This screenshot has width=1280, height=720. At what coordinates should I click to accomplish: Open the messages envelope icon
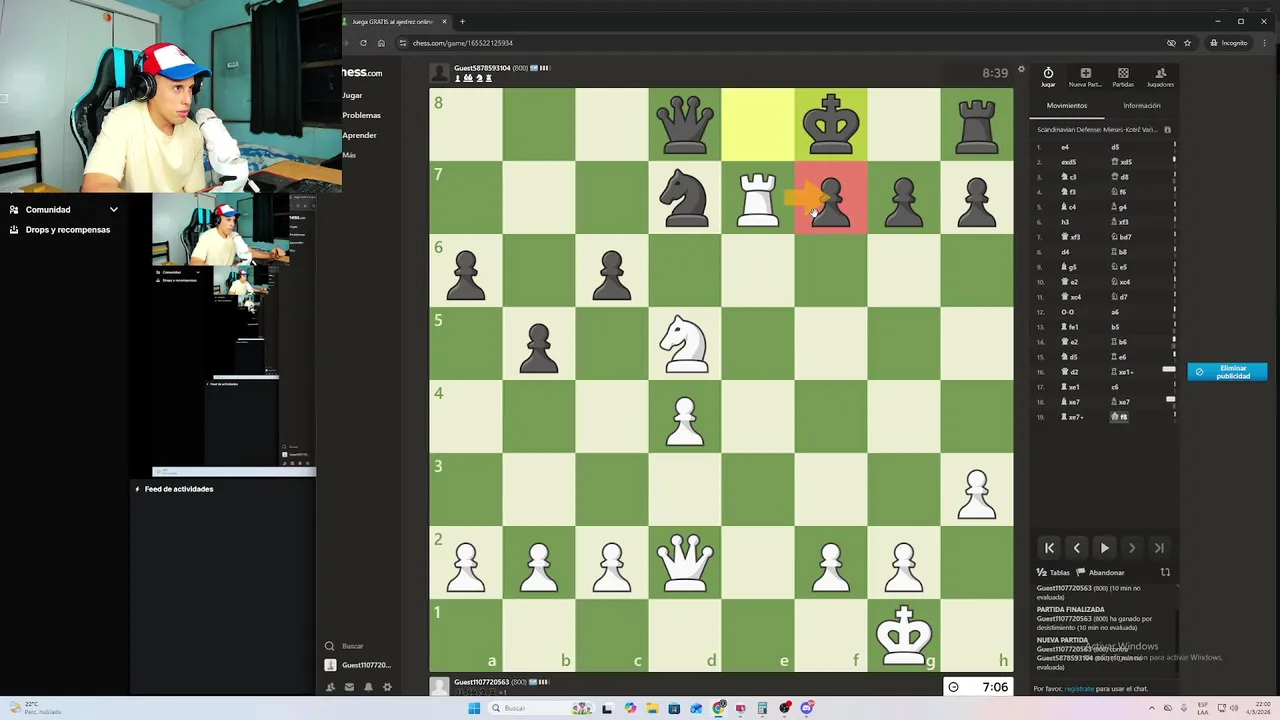click(349, 687)
